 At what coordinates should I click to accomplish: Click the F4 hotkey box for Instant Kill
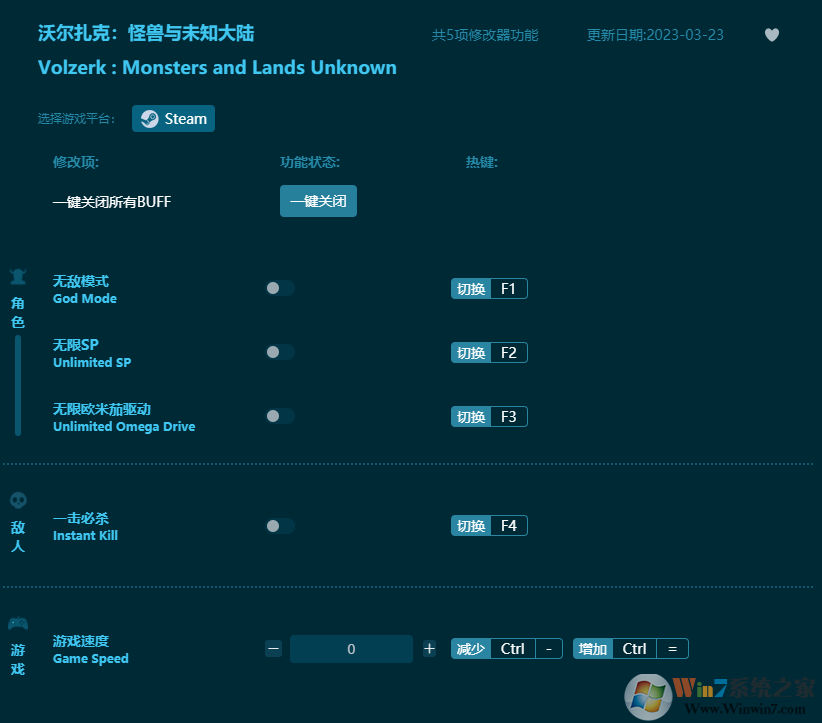[509, 526]
